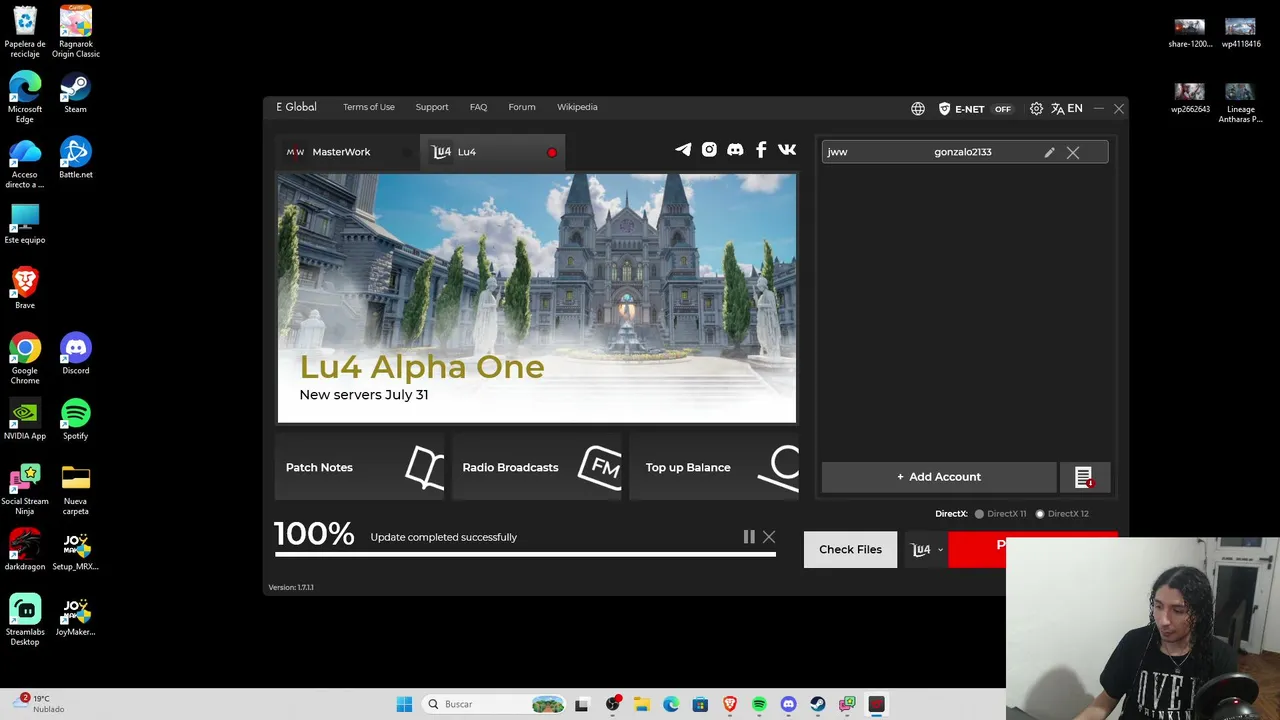Open the account list document icon
1280x720 pixels.
pos(1084,477)
